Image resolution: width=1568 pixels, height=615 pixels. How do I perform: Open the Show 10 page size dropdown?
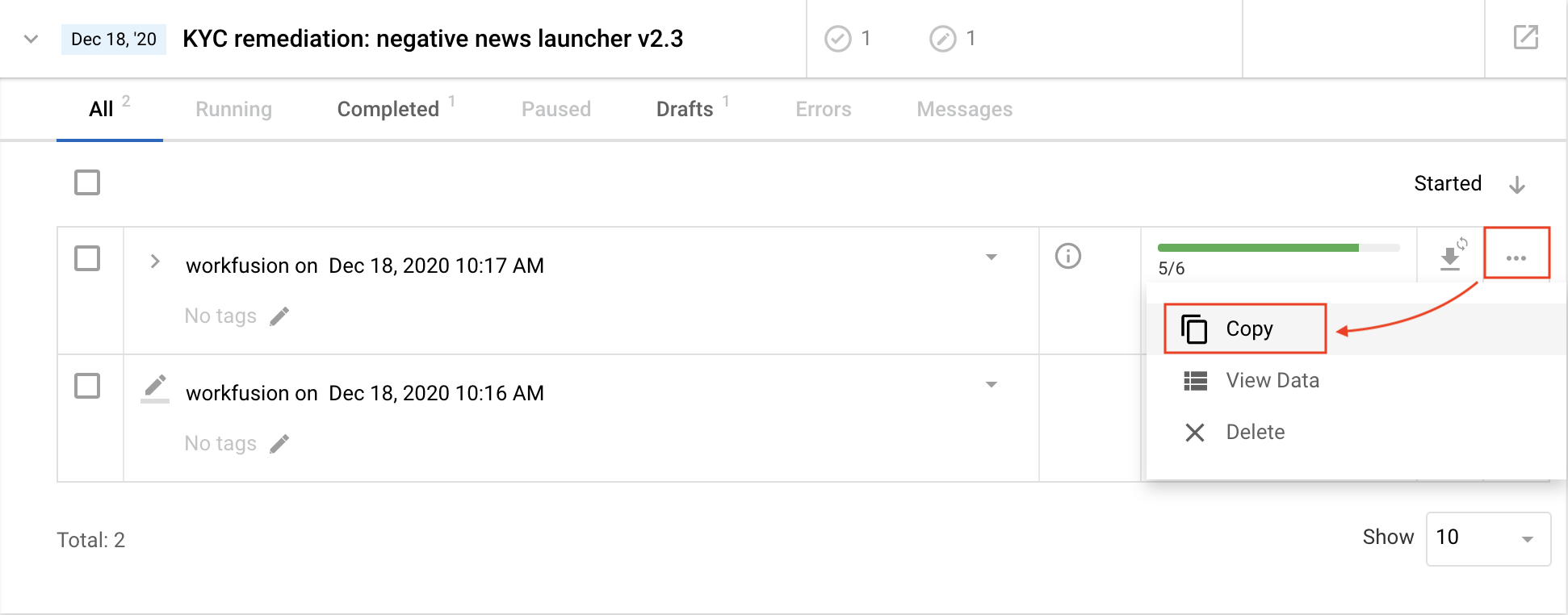tap(1488, 538)
